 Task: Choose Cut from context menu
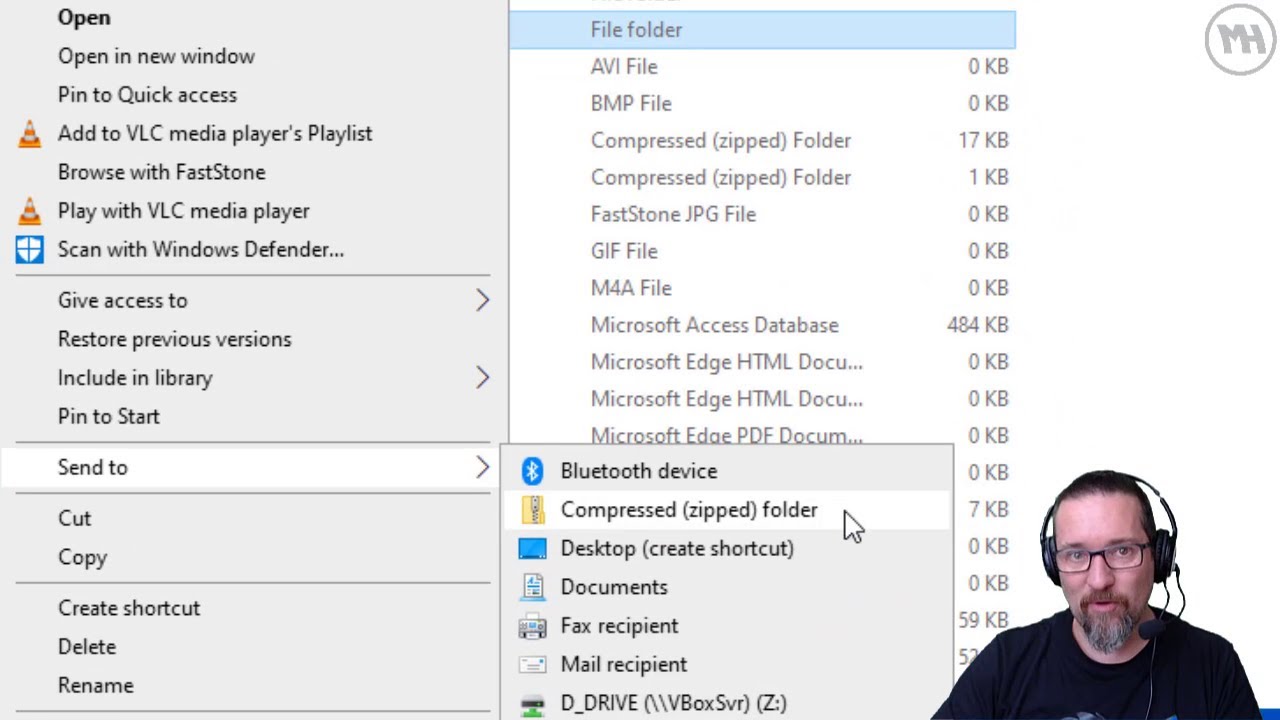(x=74, y=518)
